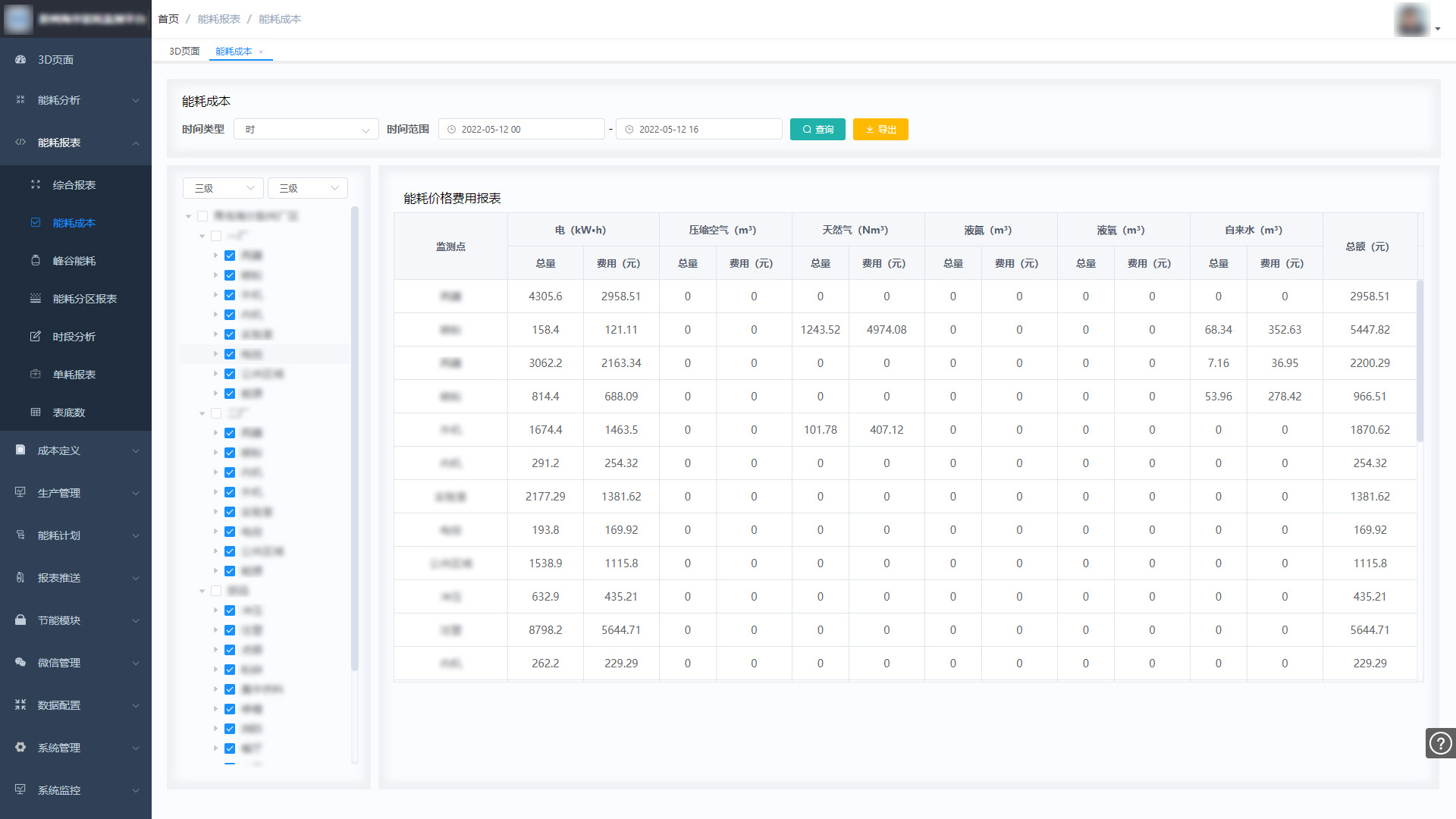Click the 时段分析 edit icon
This screenshot has width=1456, height=819.
pyautogui.click(x=35, y=336)
